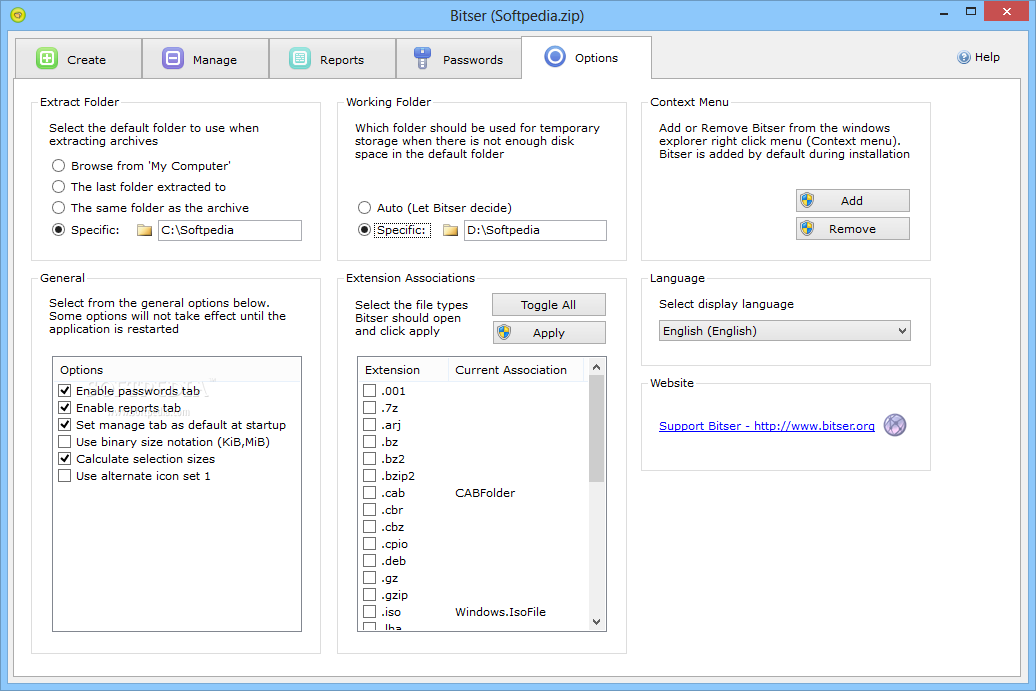Click the Passwords key icon
Screen dimensions: 1036x691
click(422, 58)
